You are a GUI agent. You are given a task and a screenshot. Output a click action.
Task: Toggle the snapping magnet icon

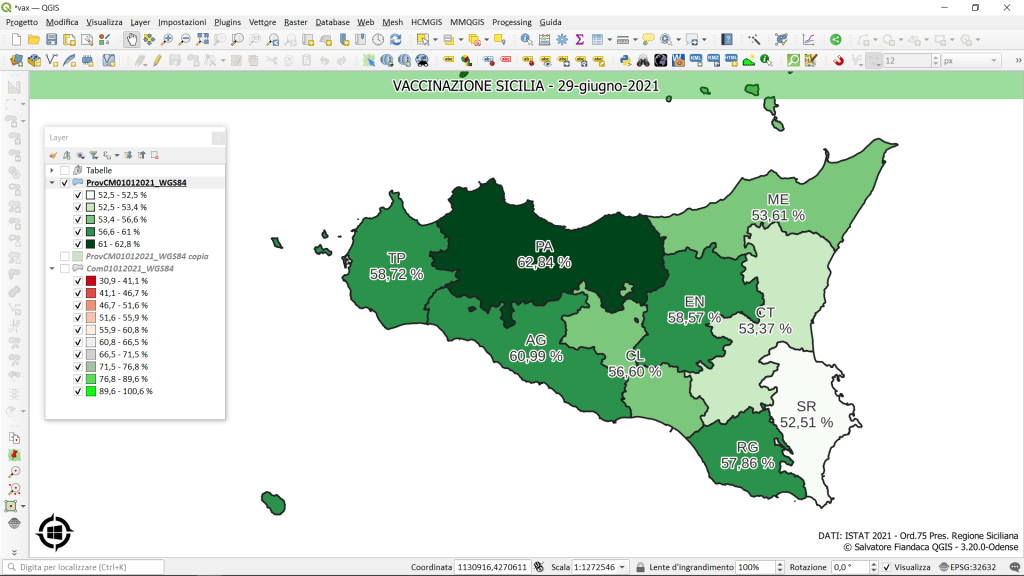point(839,60)
